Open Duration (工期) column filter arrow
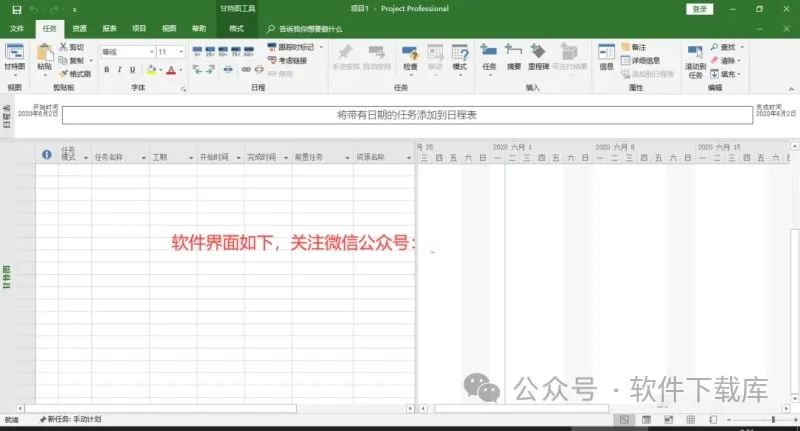800x431 pixels. point(191,158)
